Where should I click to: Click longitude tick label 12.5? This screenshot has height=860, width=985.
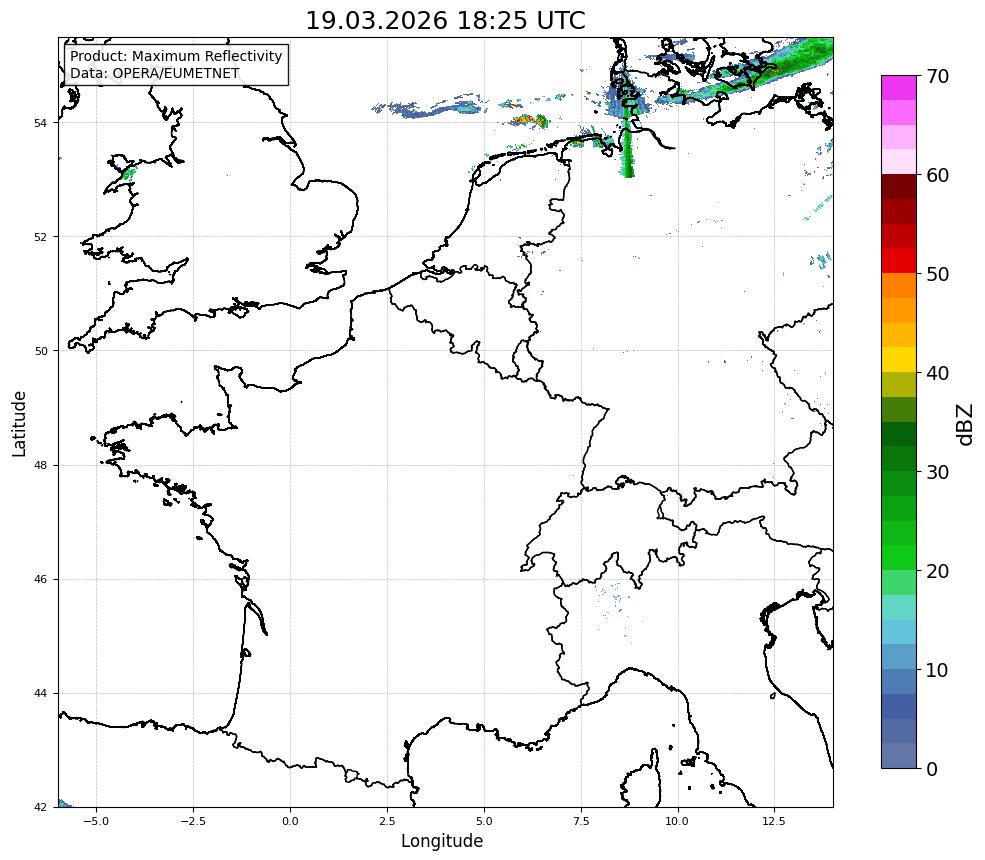click(x=775, y=821)
